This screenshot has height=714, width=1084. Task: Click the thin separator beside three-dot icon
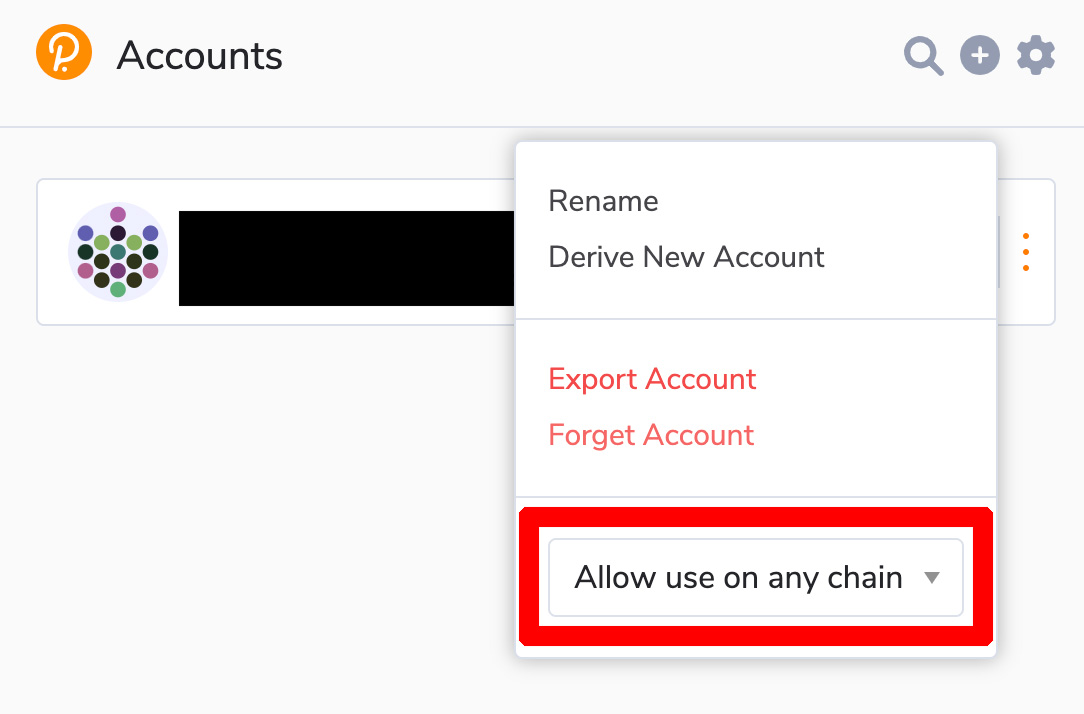999,252
